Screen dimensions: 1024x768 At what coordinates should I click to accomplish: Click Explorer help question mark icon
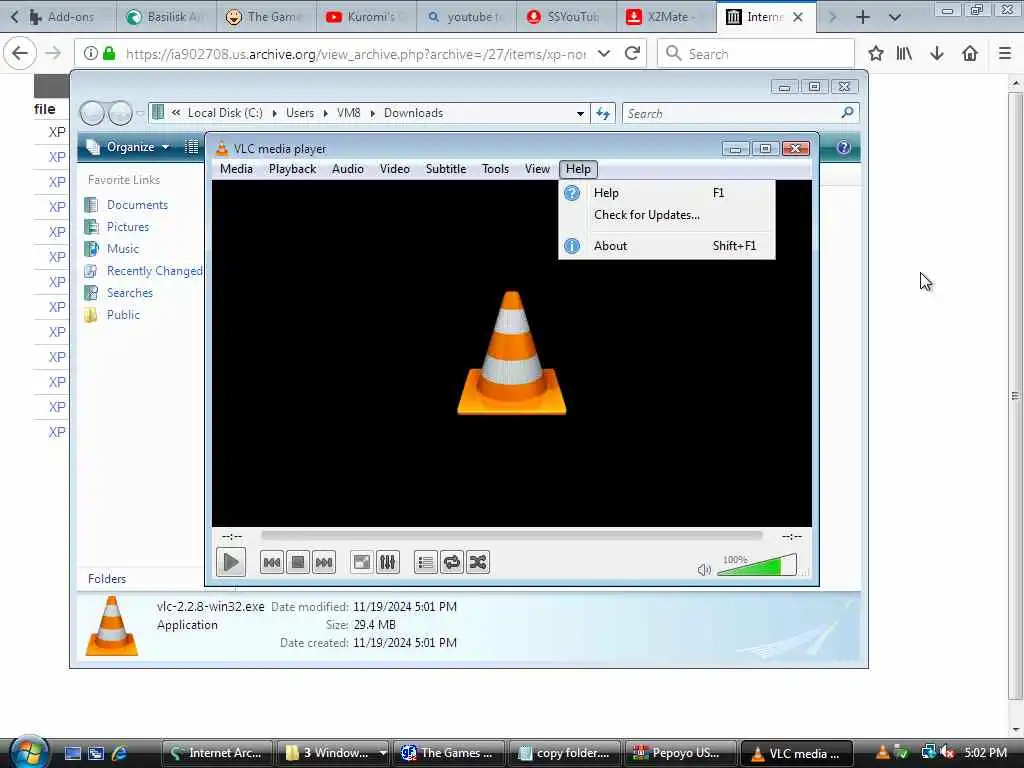click(844, 148)
